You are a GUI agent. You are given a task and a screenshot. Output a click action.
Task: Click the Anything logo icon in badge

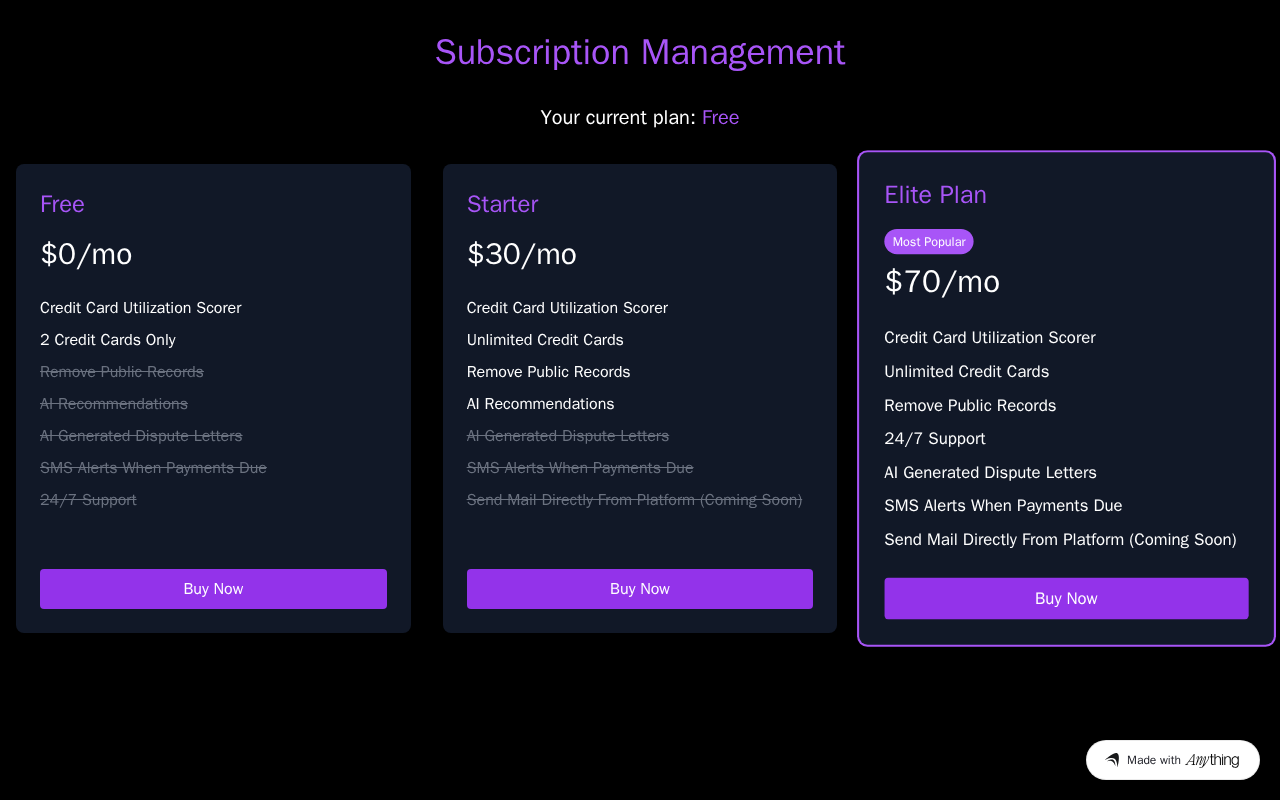point(1112,760)
